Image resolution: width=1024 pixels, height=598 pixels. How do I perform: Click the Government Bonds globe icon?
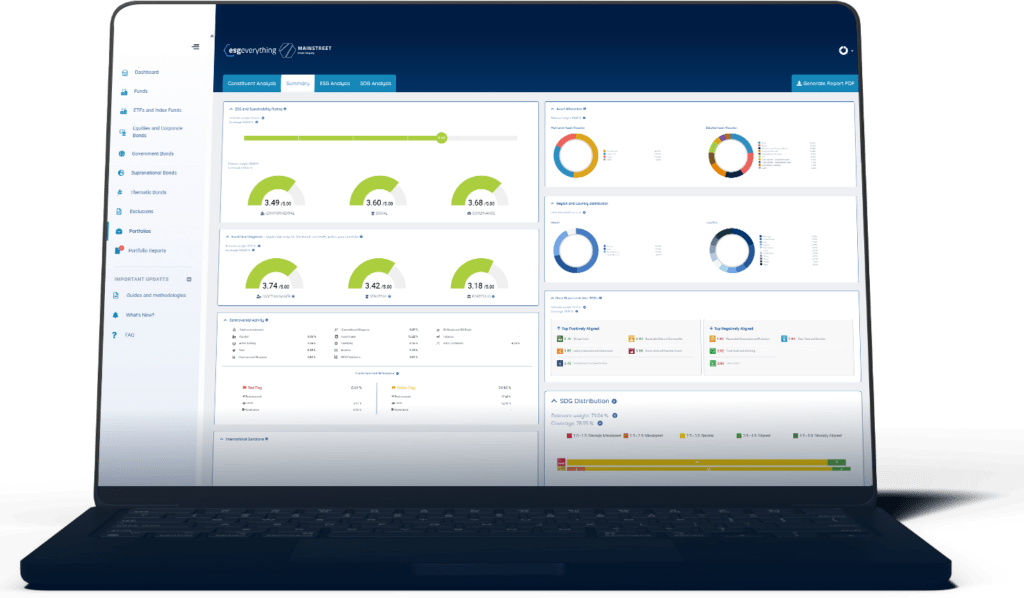click(x=122, y=154)
